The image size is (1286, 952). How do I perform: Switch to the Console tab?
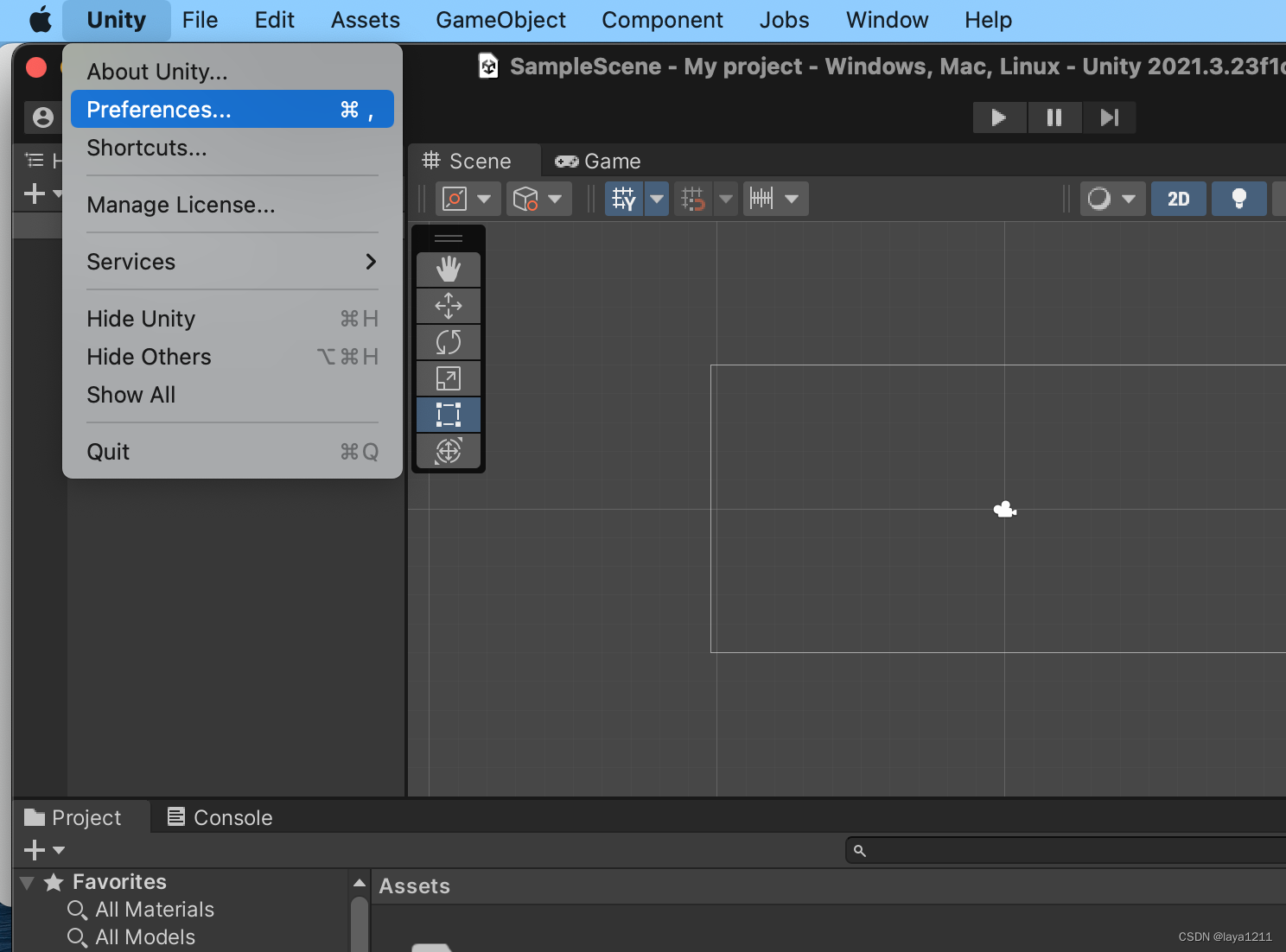pyautogui.click(x=220, y=817)
